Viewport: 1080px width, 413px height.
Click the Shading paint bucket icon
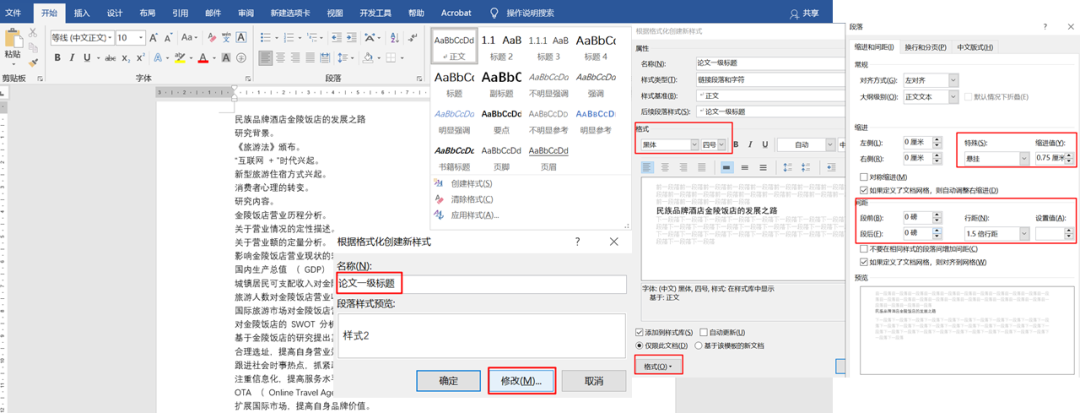pos(369,58)
